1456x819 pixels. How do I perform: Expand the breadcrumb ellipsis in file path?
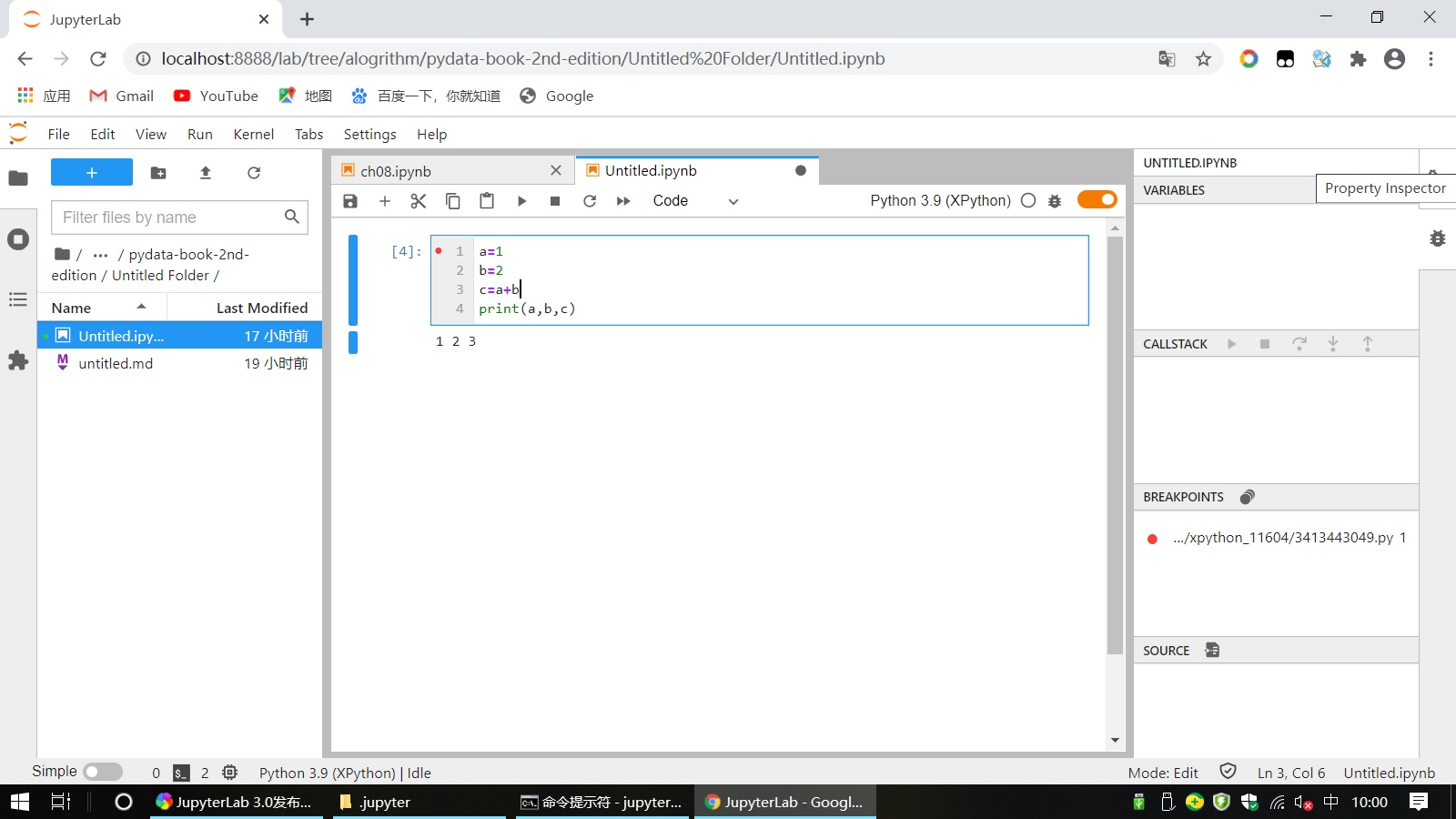100,254
